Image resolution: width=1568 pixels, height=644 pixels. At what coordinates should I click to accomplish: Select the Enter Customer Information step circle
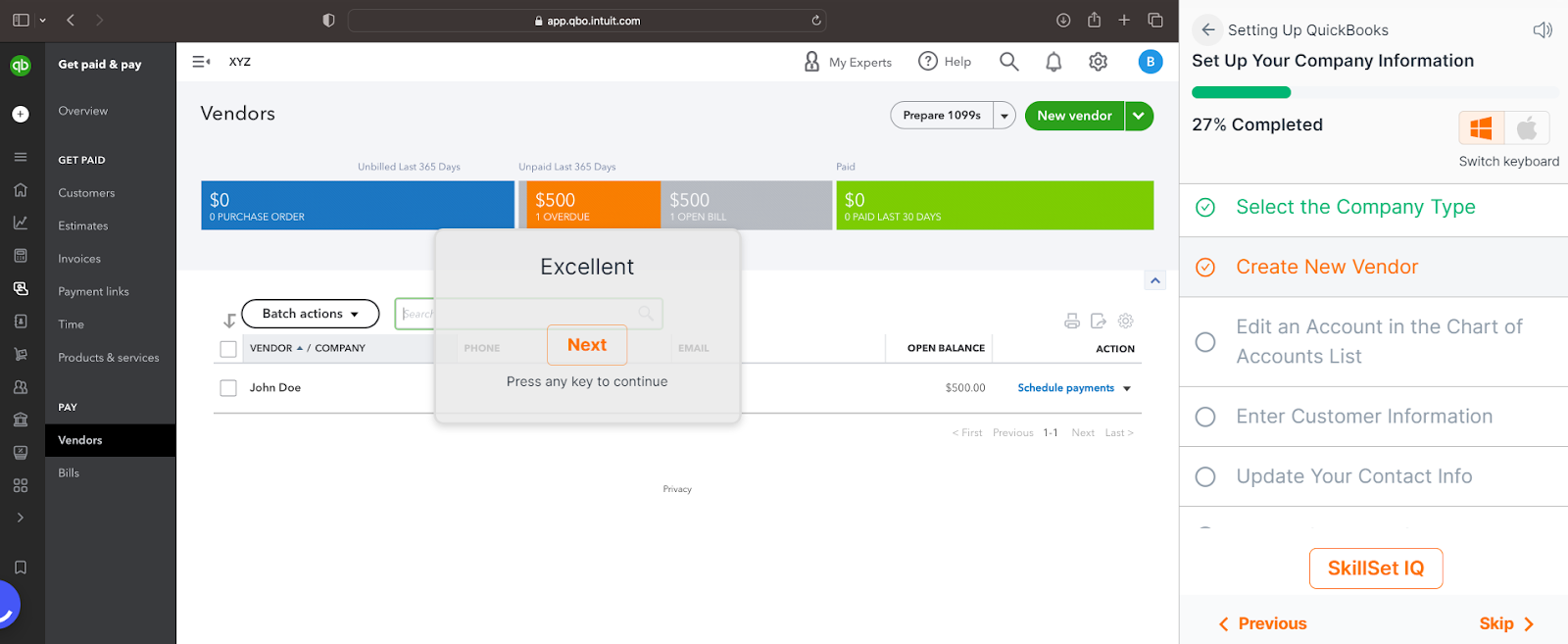1205,417
